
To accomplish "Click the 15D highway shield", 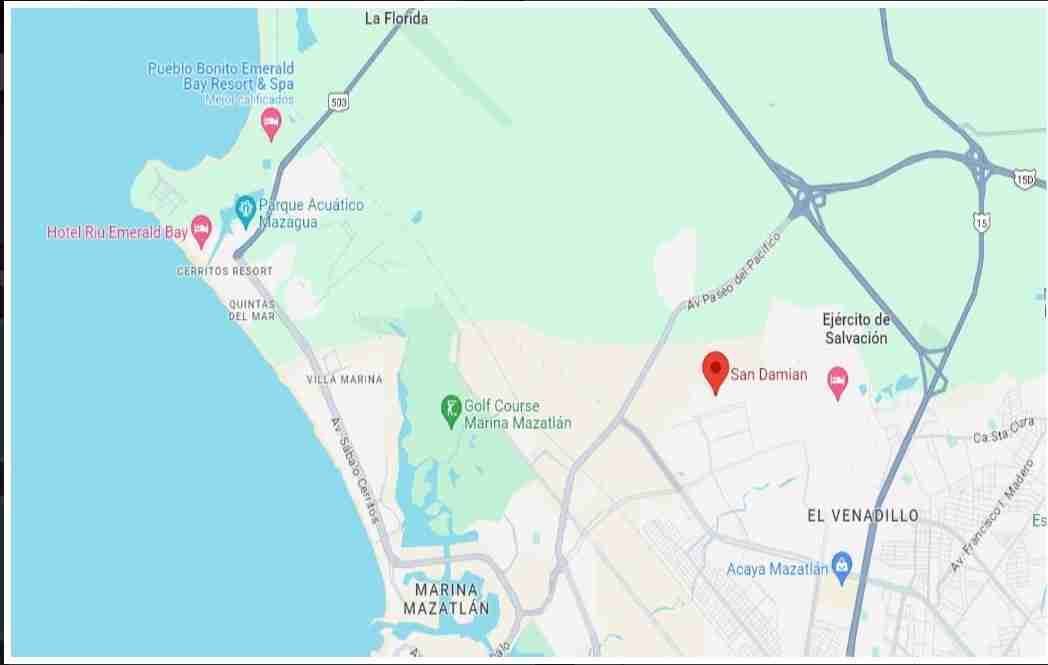I will point(1024,179).
